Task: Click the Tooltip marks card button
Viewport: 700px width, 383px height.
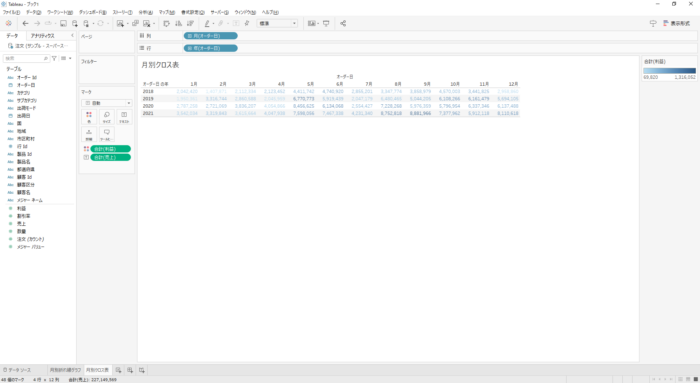Action: [x=107, y=134]
